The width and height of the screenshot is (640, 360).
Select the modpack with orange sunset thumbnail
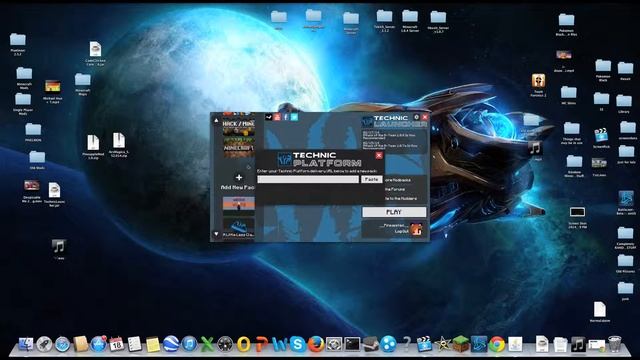(x=239, y=205)
